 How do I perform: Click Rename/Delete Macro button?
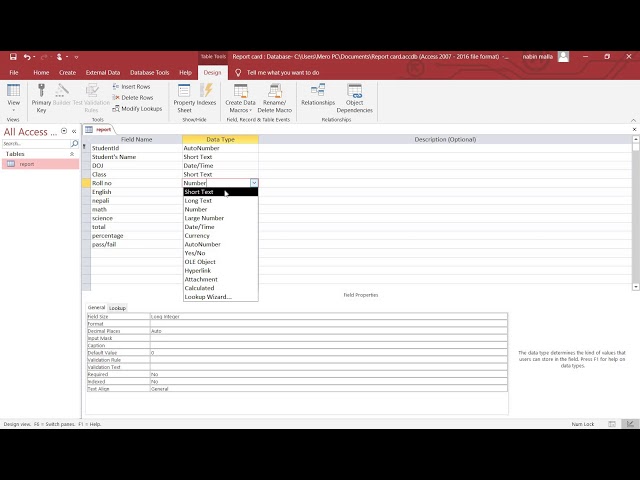coord(275,98)
